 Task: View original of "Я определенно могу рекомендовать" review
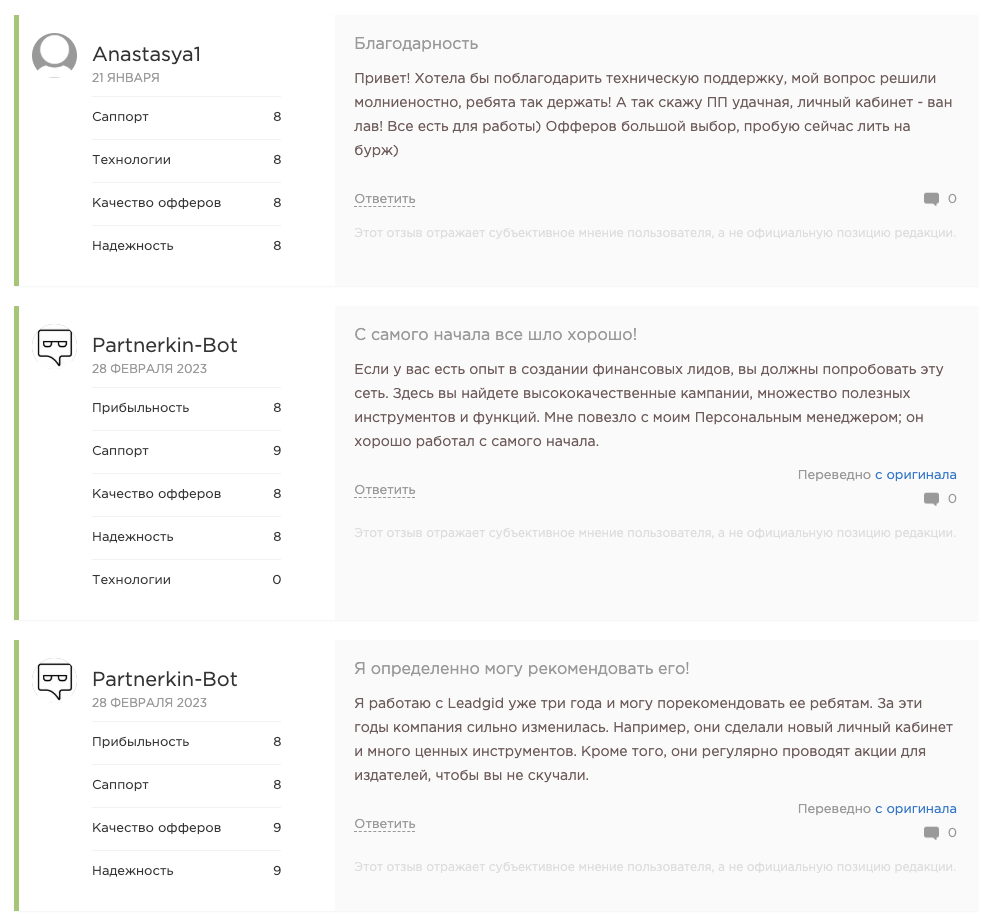[x=915, y=809]
